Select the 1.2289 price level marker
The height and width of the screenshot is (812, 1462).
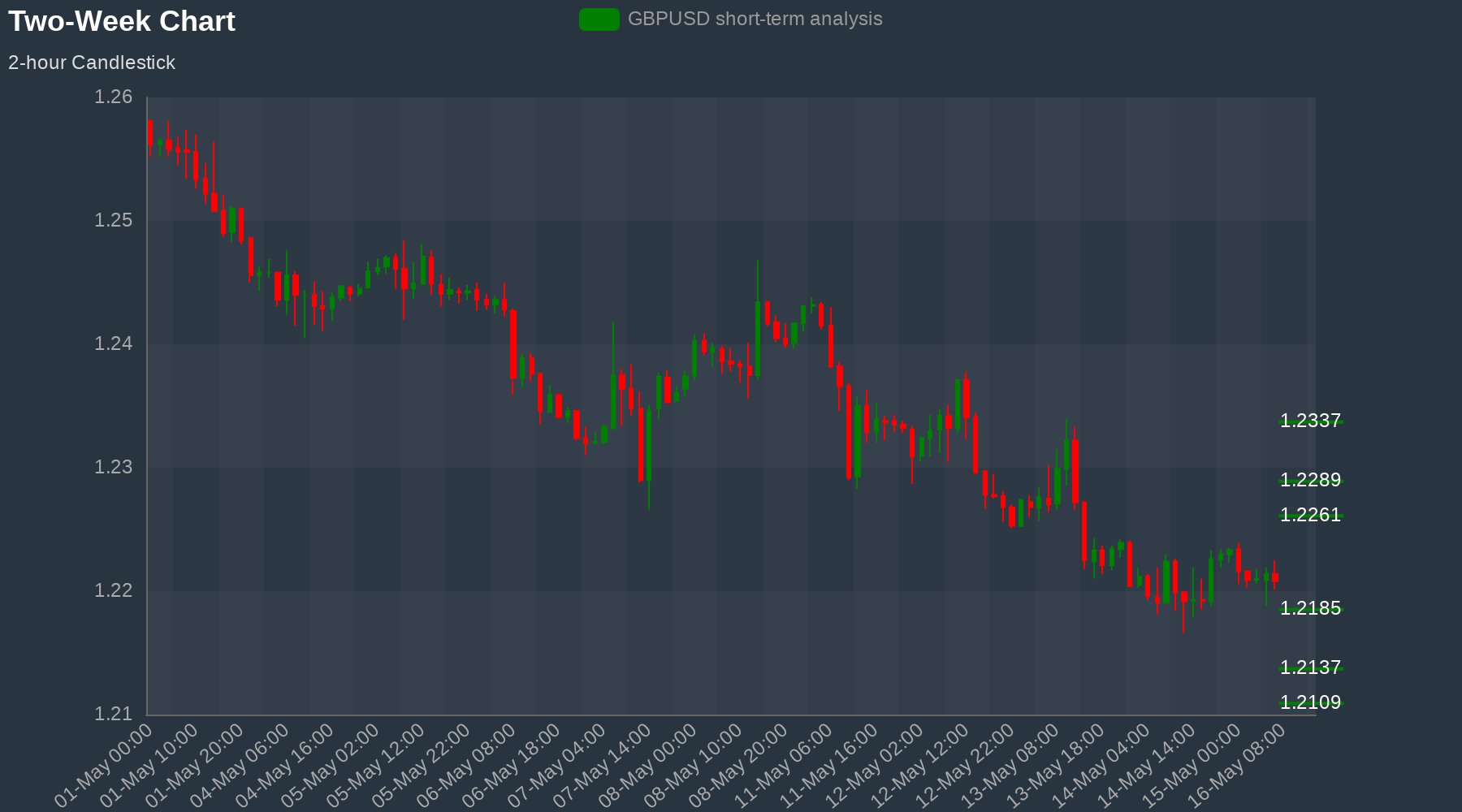(1310, 480)
